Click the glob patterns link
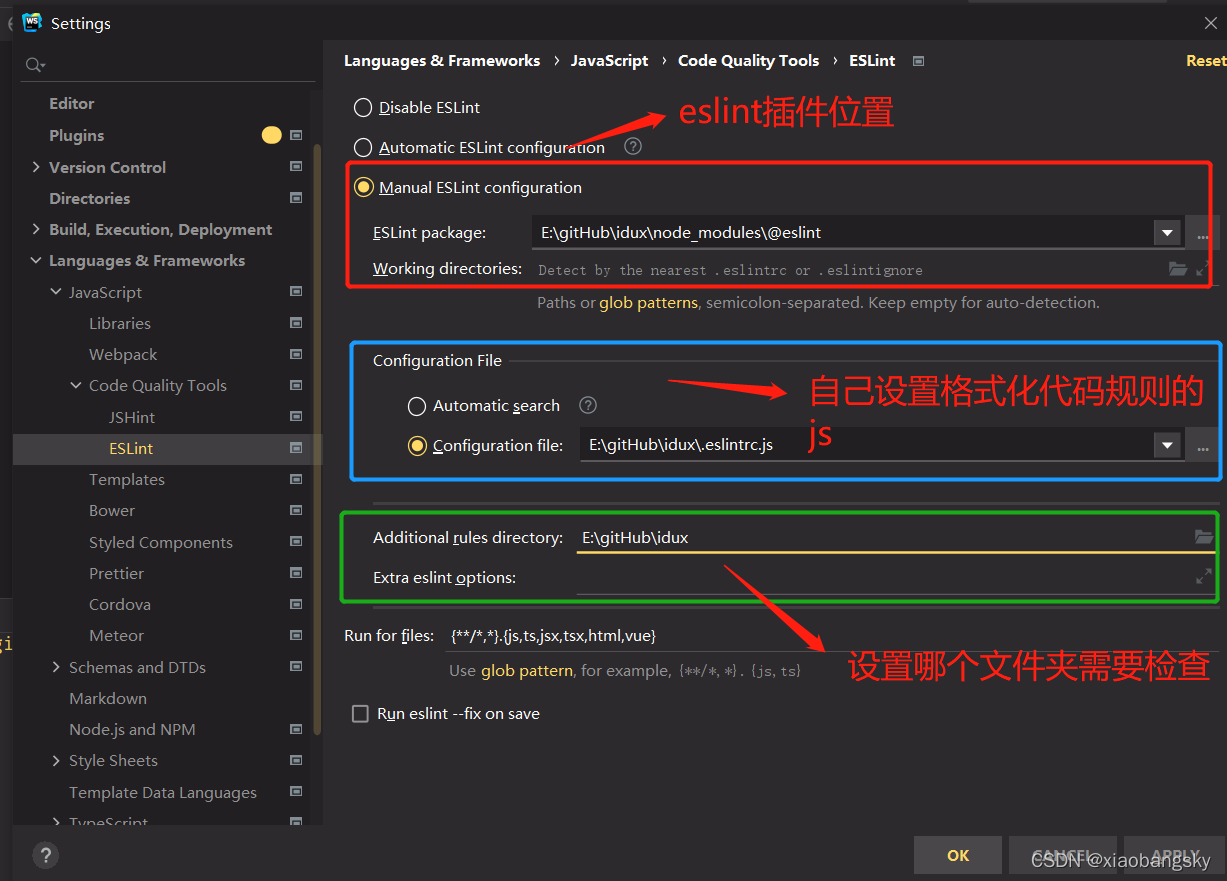Image resolution: width=1227 pixels, height=881 pixels. pos(648,302)
